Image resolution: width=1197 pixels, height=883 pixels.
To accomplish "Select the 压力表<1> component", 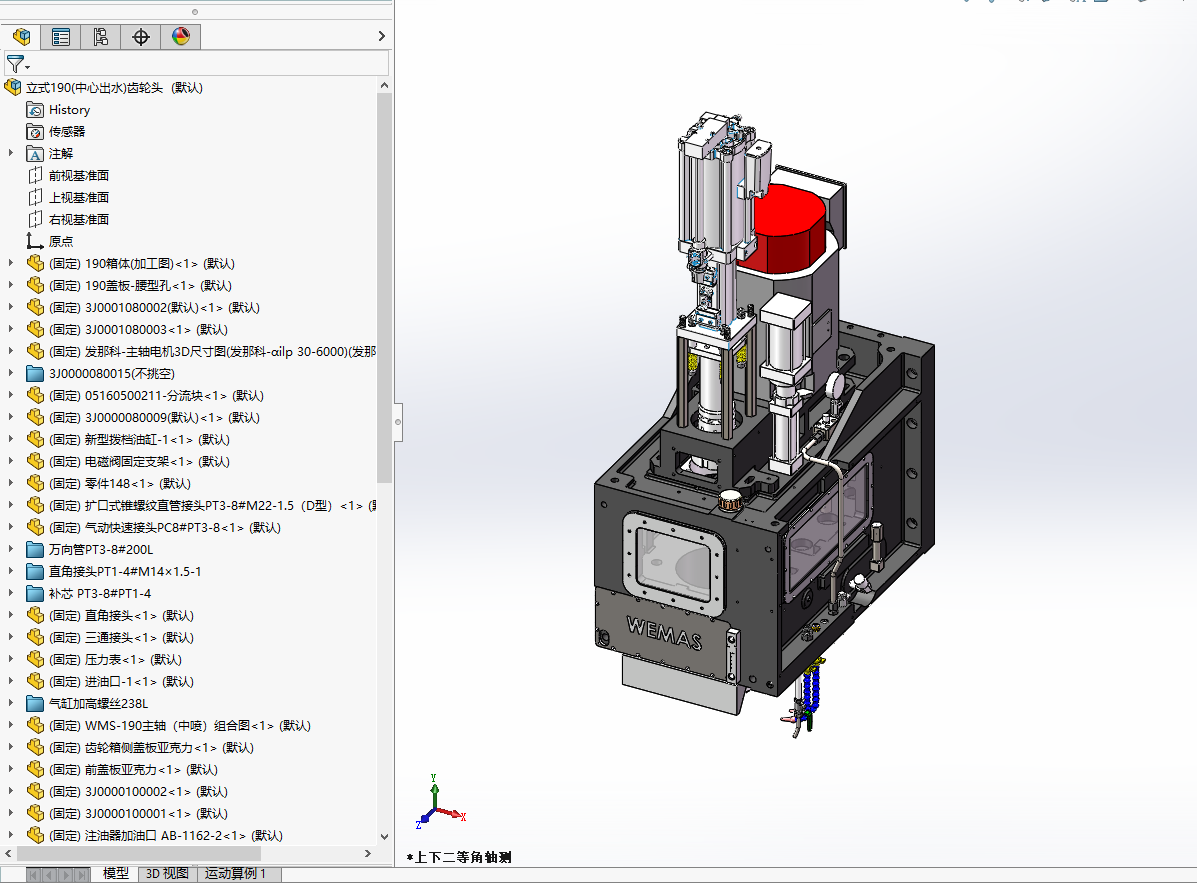I will [x=115, y=660].
